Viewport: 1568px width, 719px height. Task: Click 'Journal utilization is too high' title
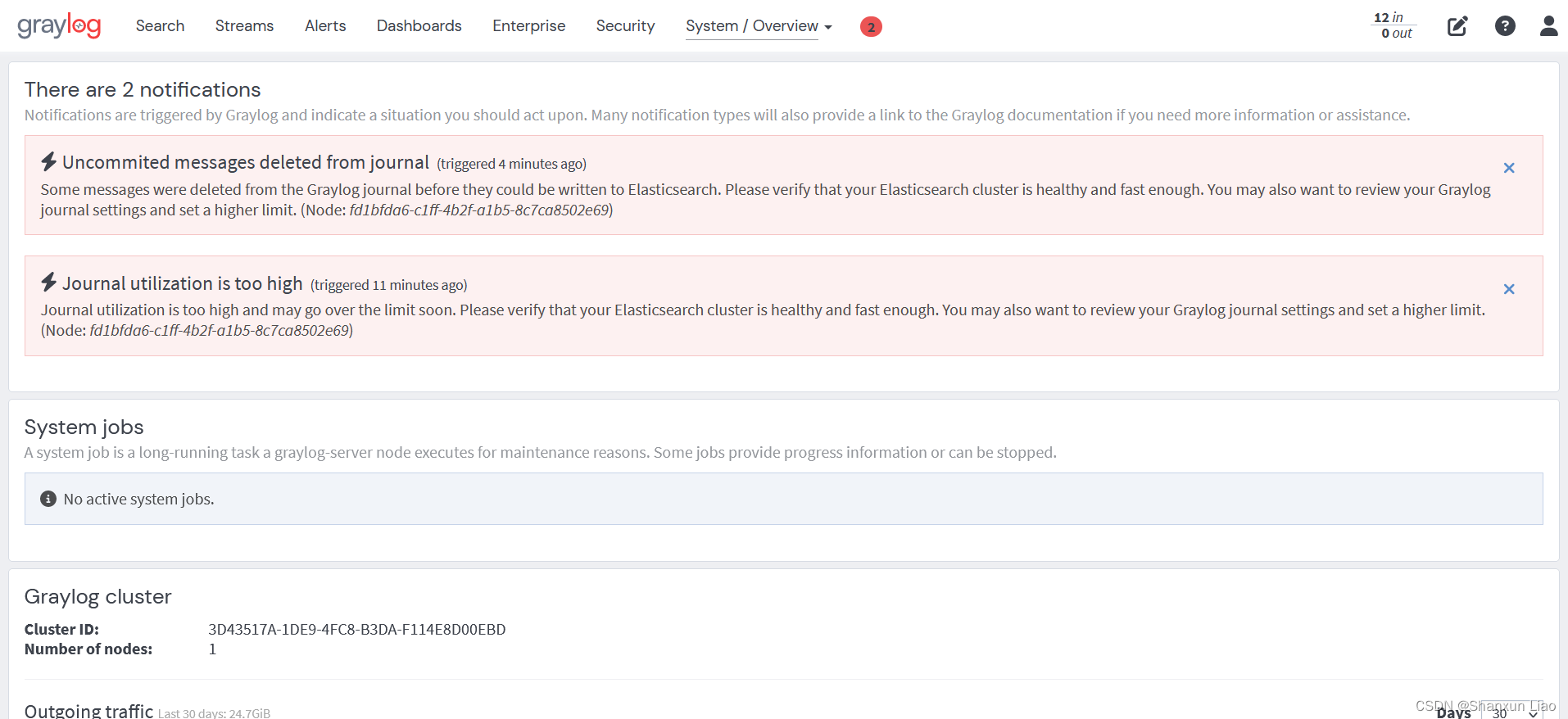pyautogui.click(x=183, y=283)
